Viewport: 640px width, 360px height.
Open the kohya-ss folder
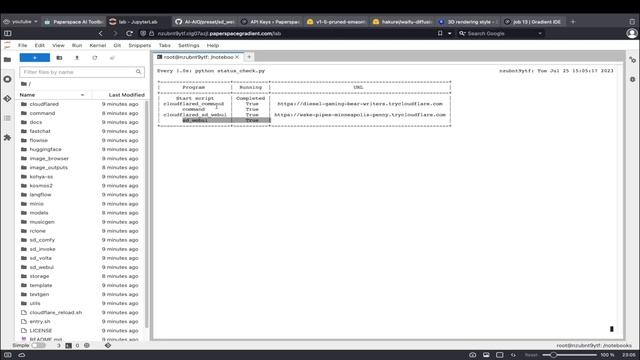[41, 176]
